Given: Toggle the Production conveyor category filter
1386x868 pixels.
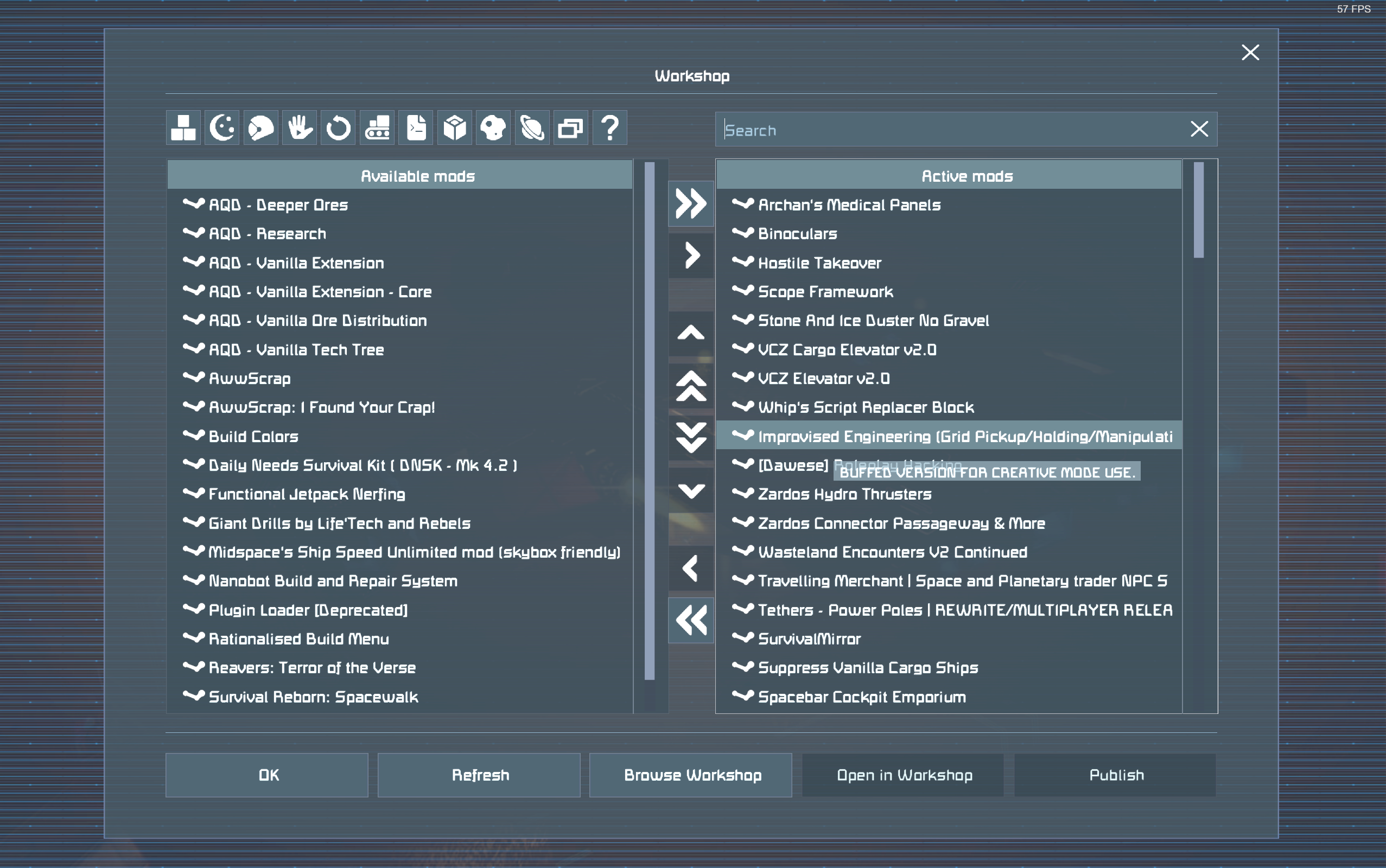Looking at the screenshot, I should 377,127.
